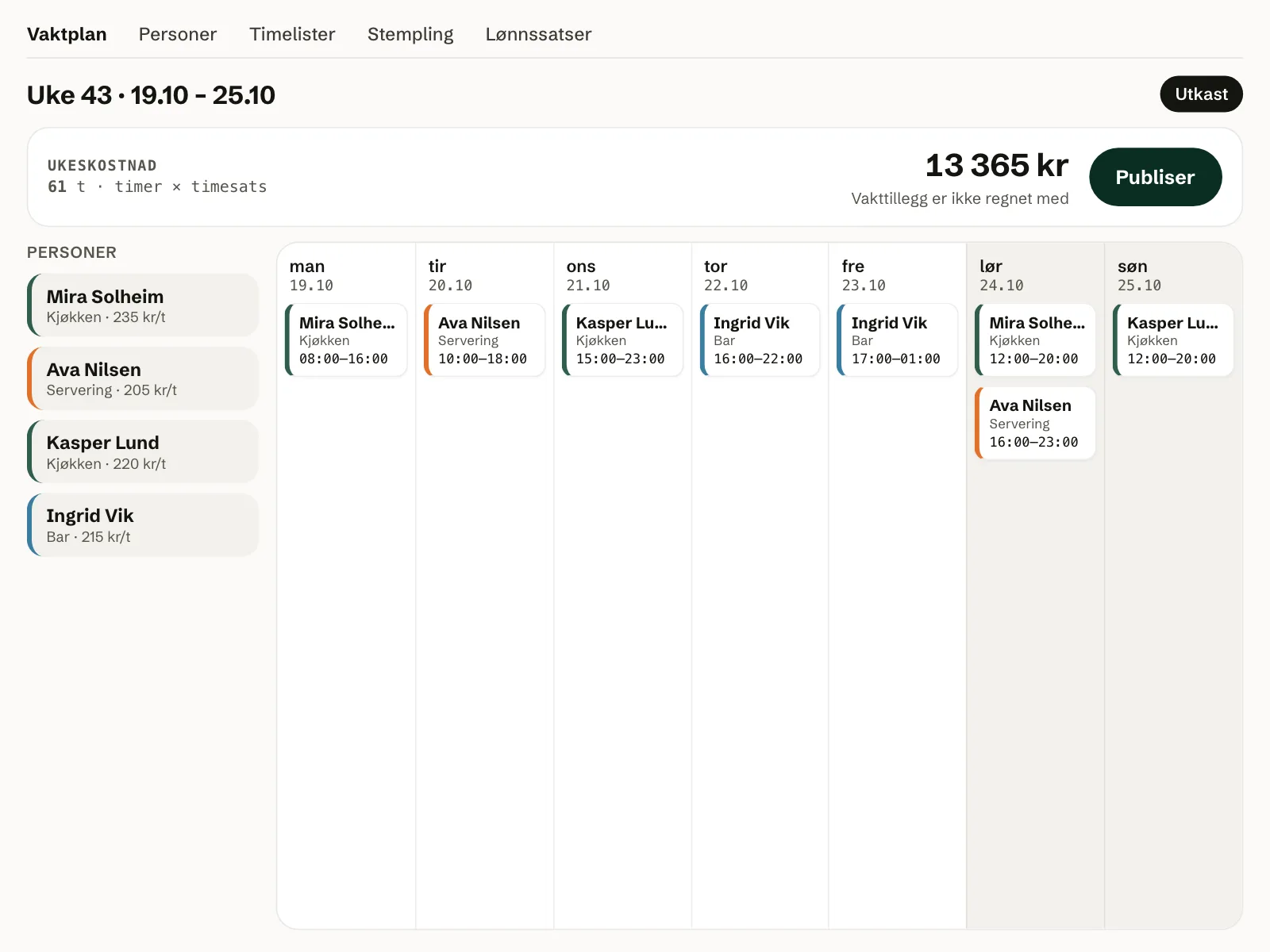This screenshot has height=952, width=1270.
Task: Click the Utkast status badge
Action: 1201,94
